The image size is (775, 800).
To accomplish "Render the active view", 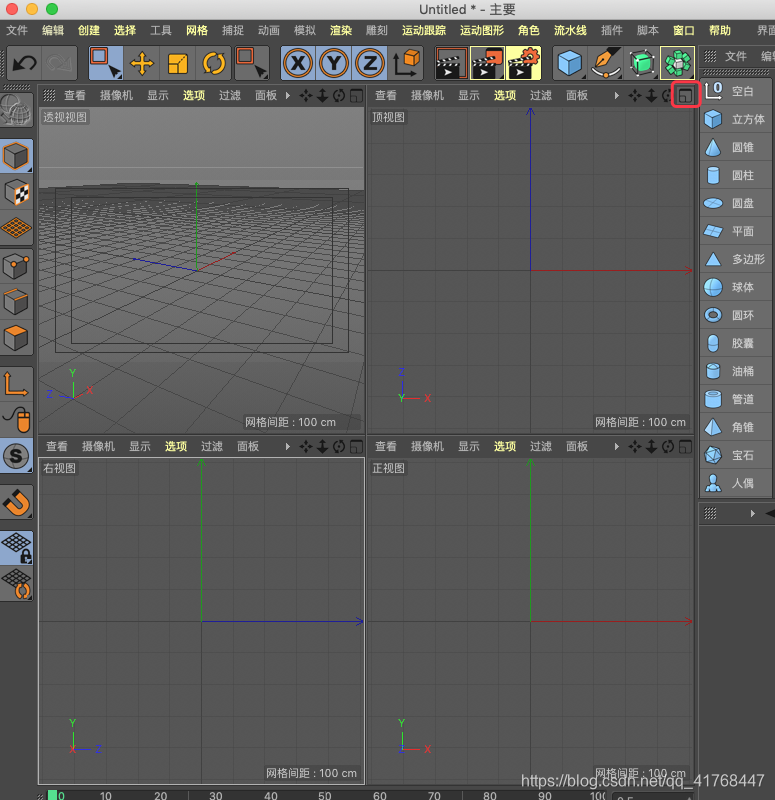I will coord(451,63).
